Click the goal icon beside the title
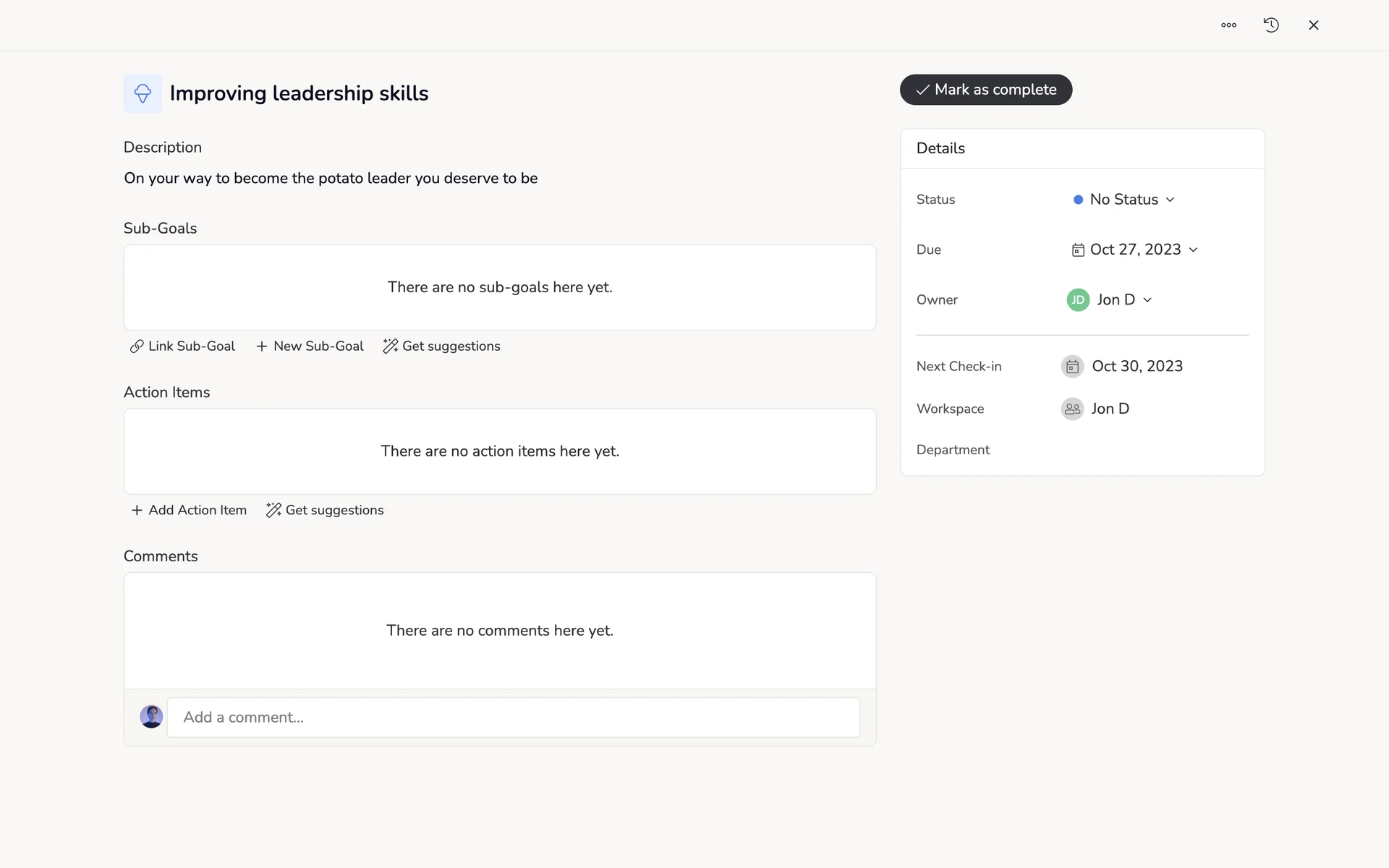This screenshot has height=868, width=1389. pyautogui.click(x=143, y=93)
